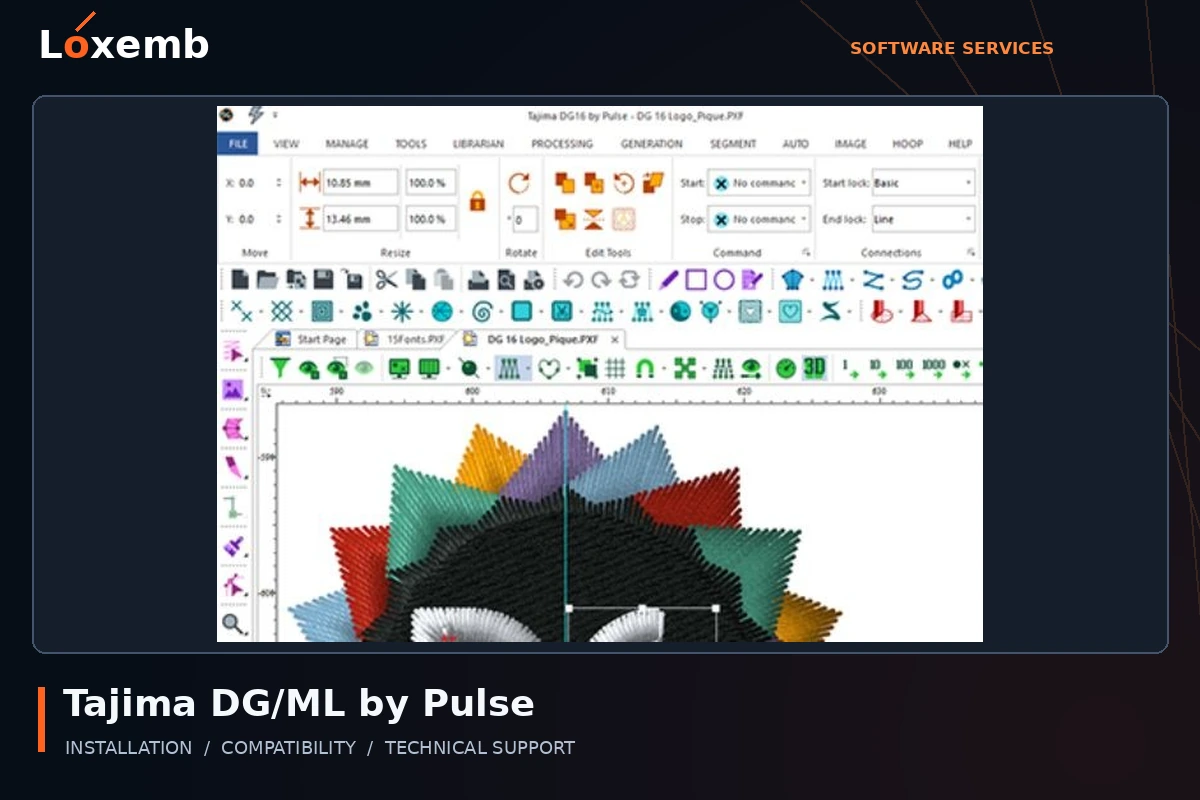
Task: Toggle the proportional resize lock icon
Action: point(477,200)
